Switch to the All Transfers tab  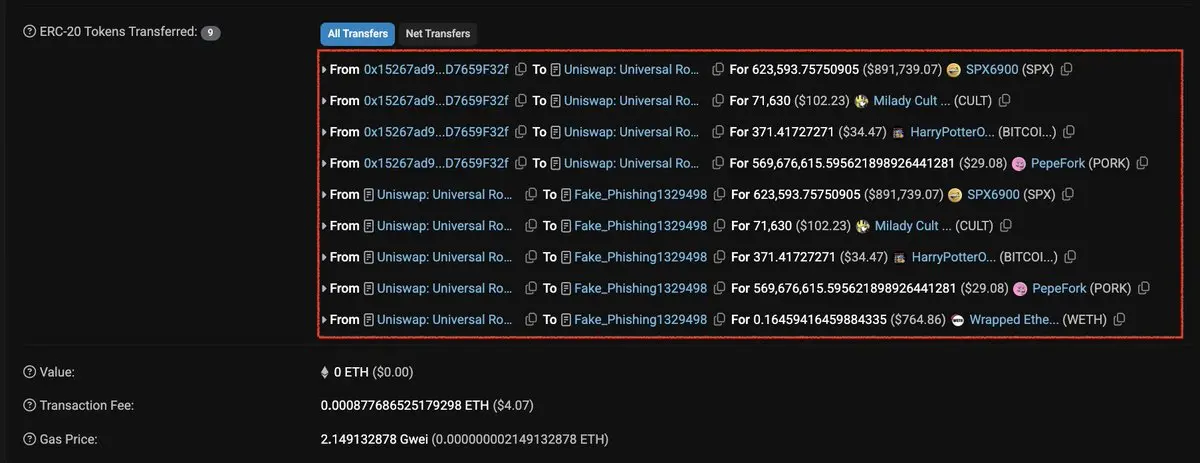coord(357,34)
